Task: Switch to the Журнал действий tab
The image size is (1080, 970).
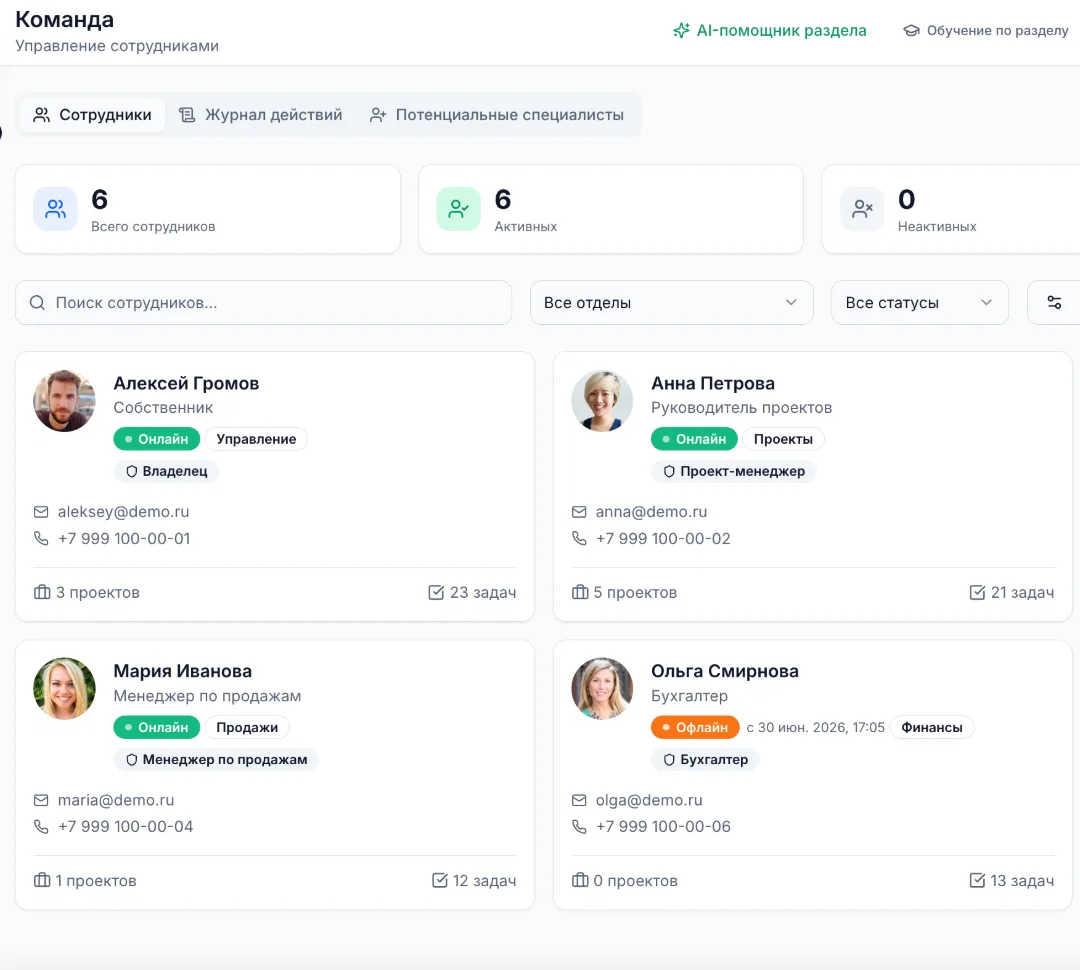Action: tap(260, 115)
